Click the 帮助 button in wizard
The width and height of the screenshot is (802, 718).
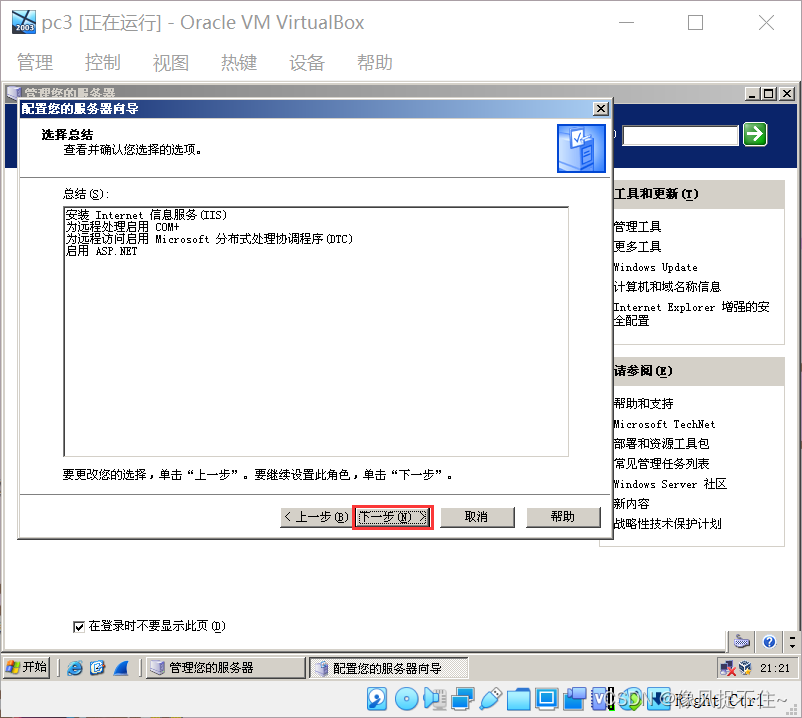[563, 517]
